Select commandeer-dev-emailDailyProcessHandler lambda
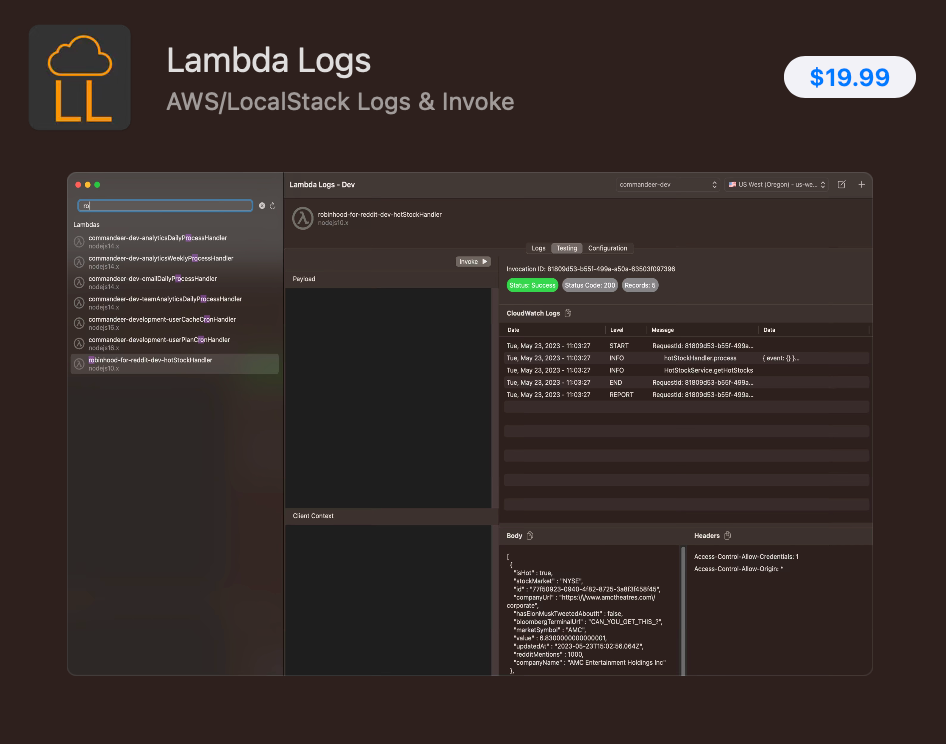 click(175, 282)
